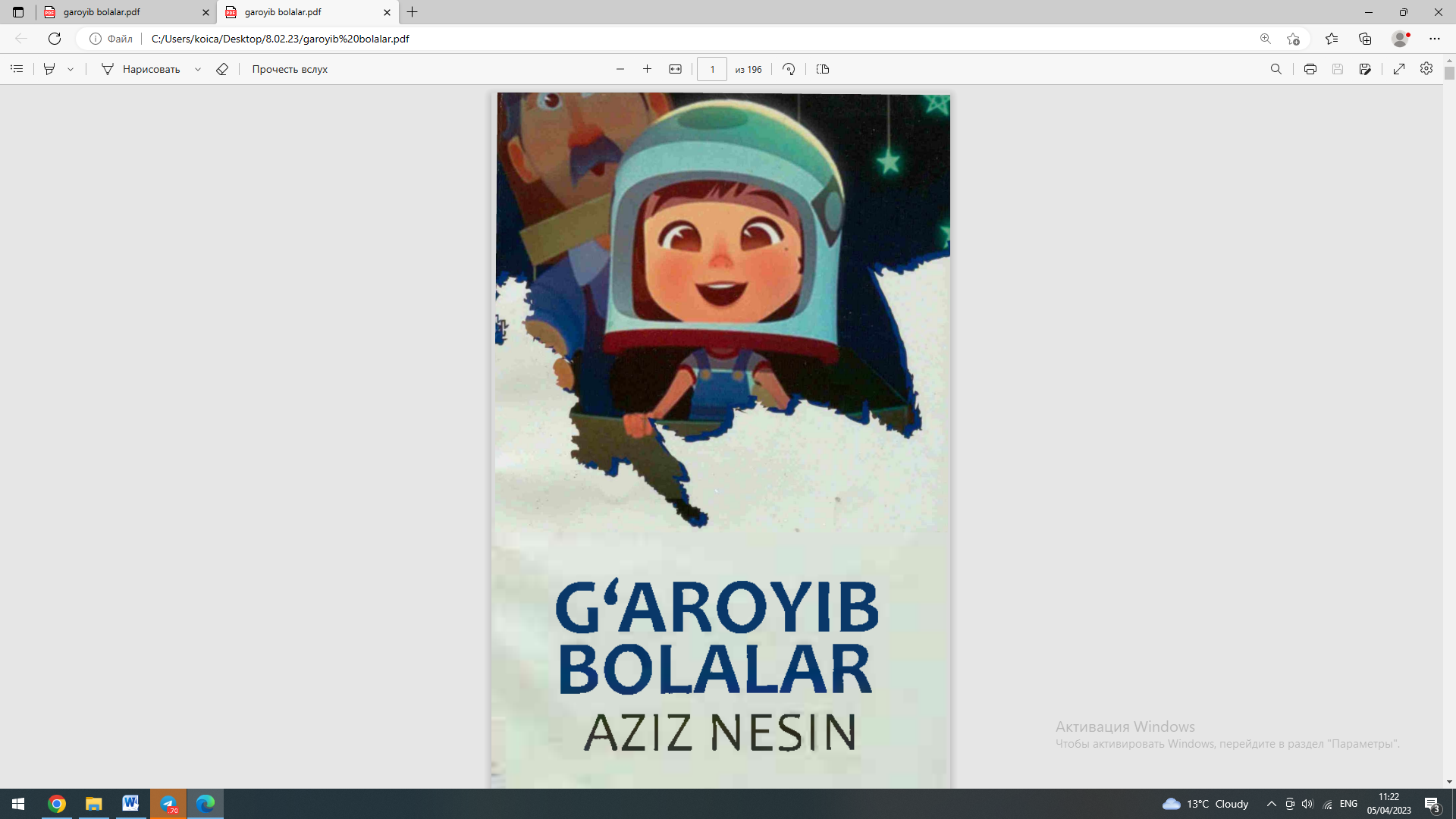
Task: Open the notification center
Action: pyautogui.click(x=1432, y=804)
